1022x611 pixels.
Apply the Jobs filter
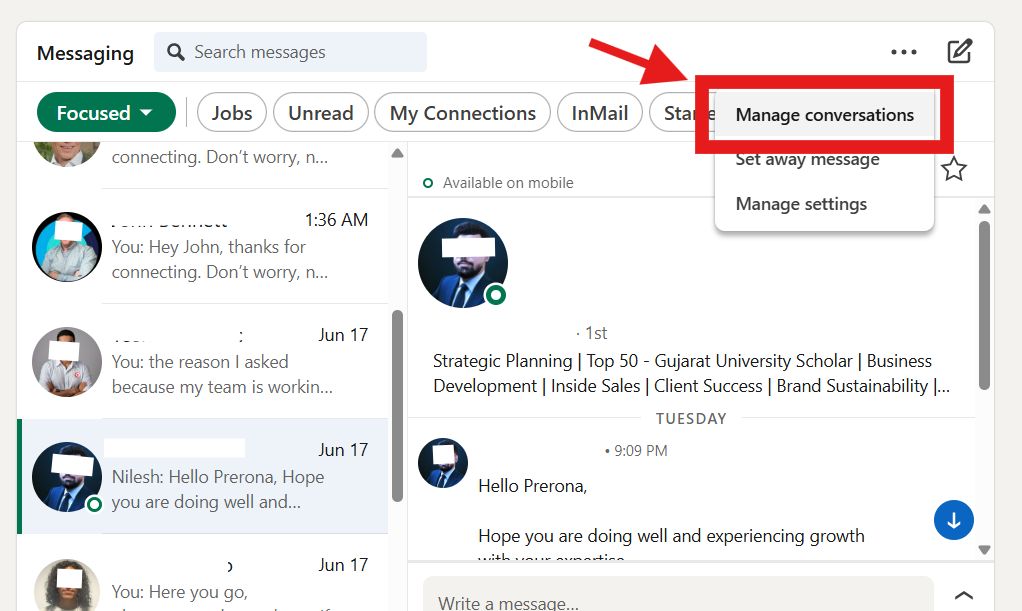click(231, 112)
